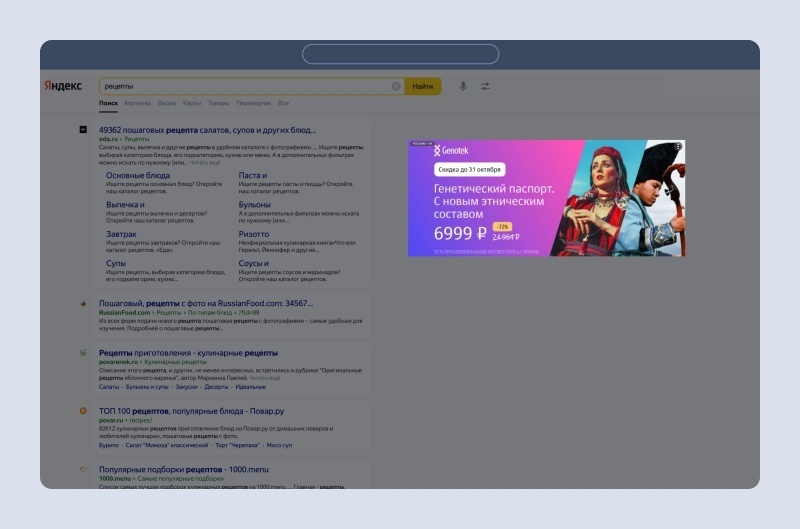Image resolution: width=800 pixels, height=529 pixels.
Task: Open ТОП 100 рецептов Повар.ру result
Action: click(191, 411)
